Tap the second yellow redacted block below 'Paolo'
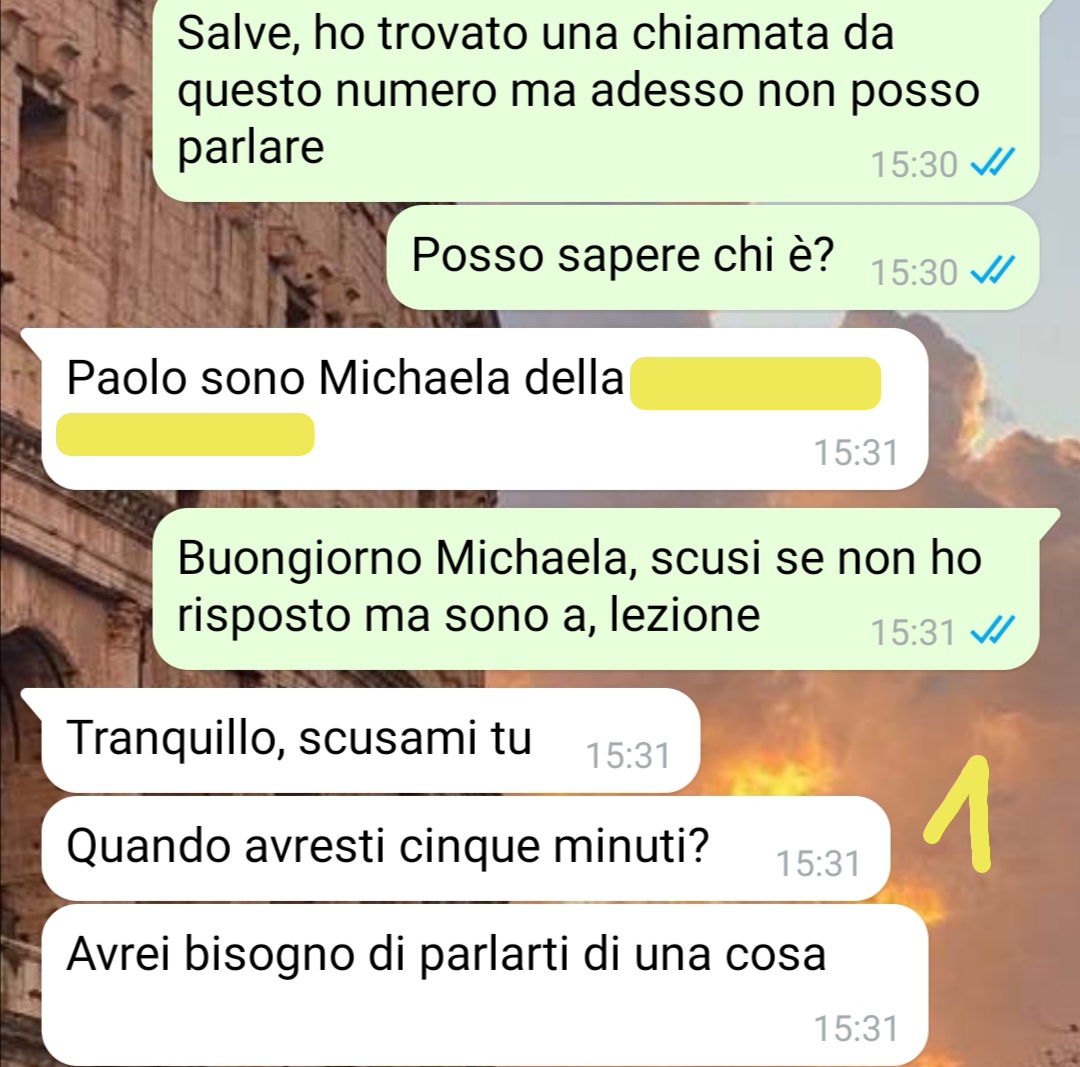 click(185, 434)
